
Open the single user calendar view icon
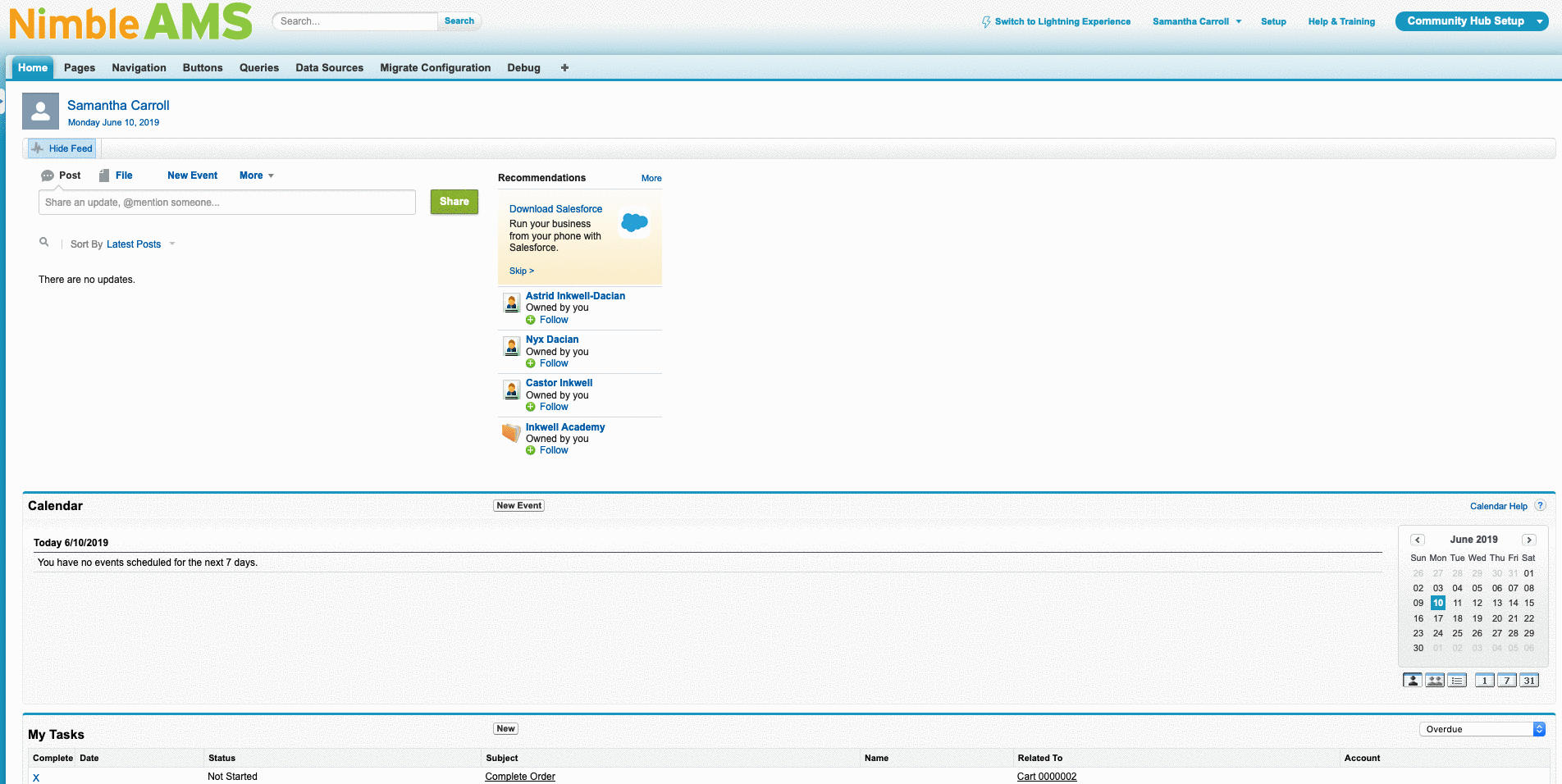click(1412, 680)
